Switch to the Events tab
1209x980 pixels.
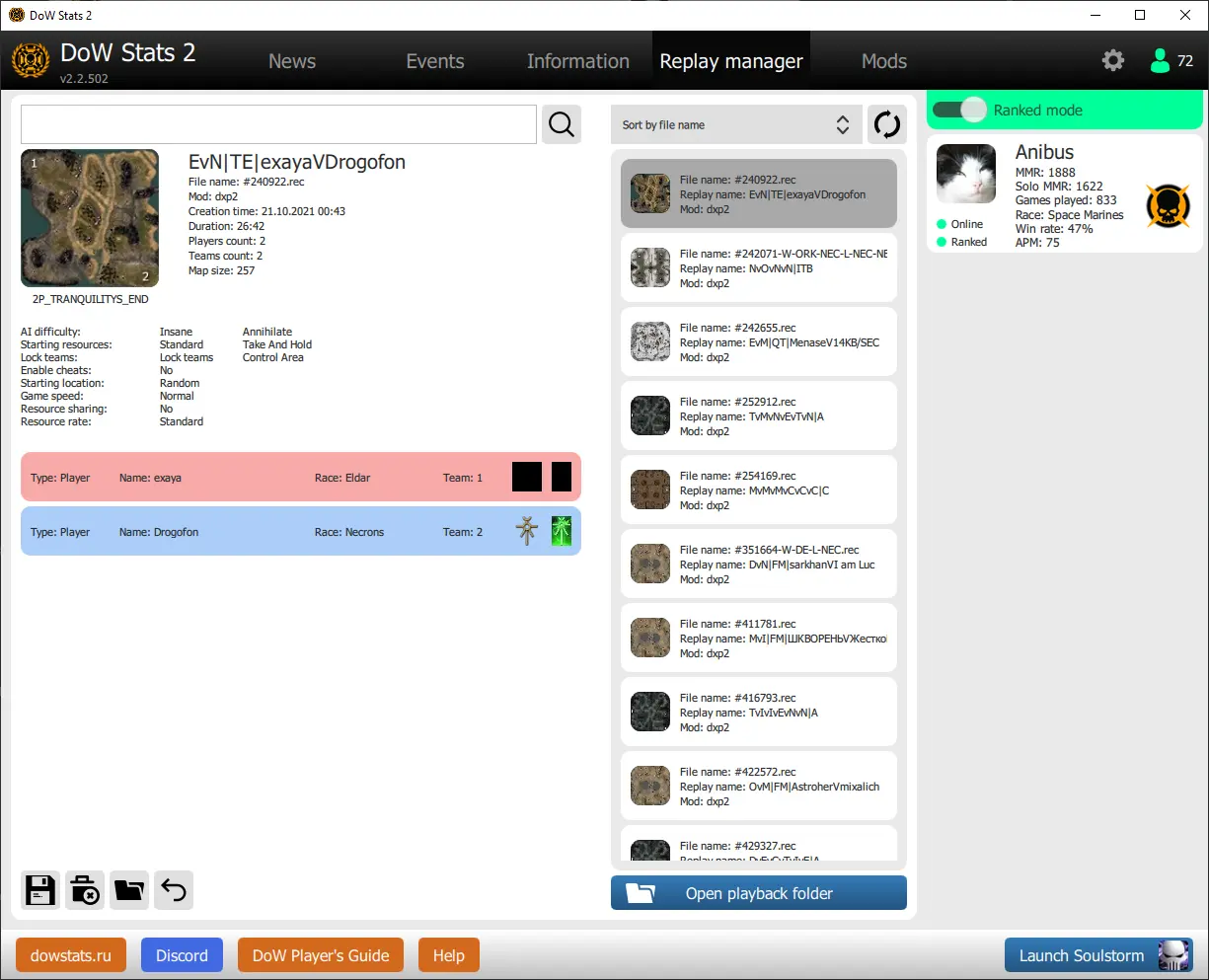click(435, 61)
